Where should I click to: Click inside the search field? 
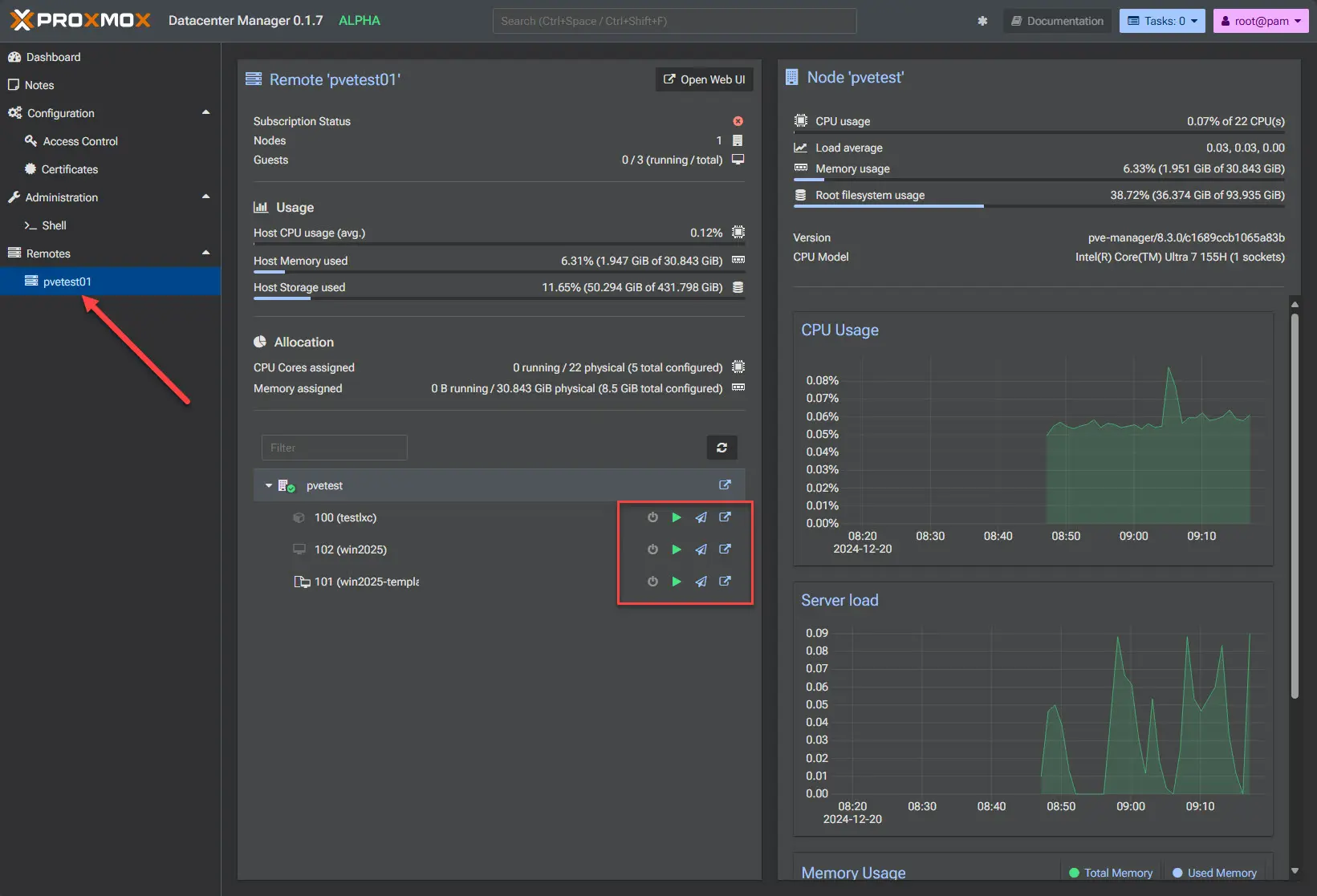673,21
